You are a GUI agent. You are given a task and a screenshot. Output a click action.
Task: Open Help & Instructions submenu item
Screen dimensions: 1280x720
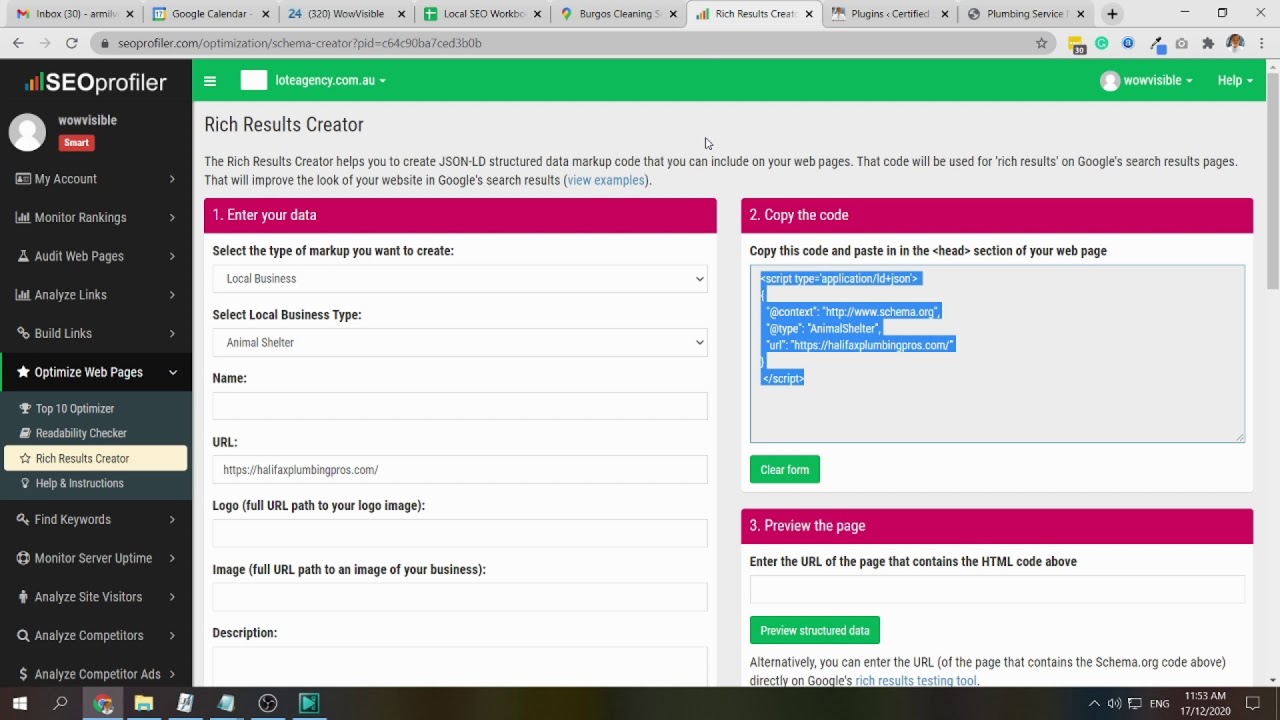point(79,483)
